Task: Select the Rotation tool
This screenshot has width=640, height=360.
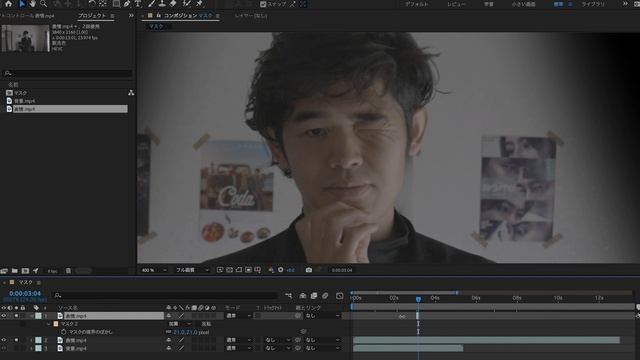Action: pos(92,4)
